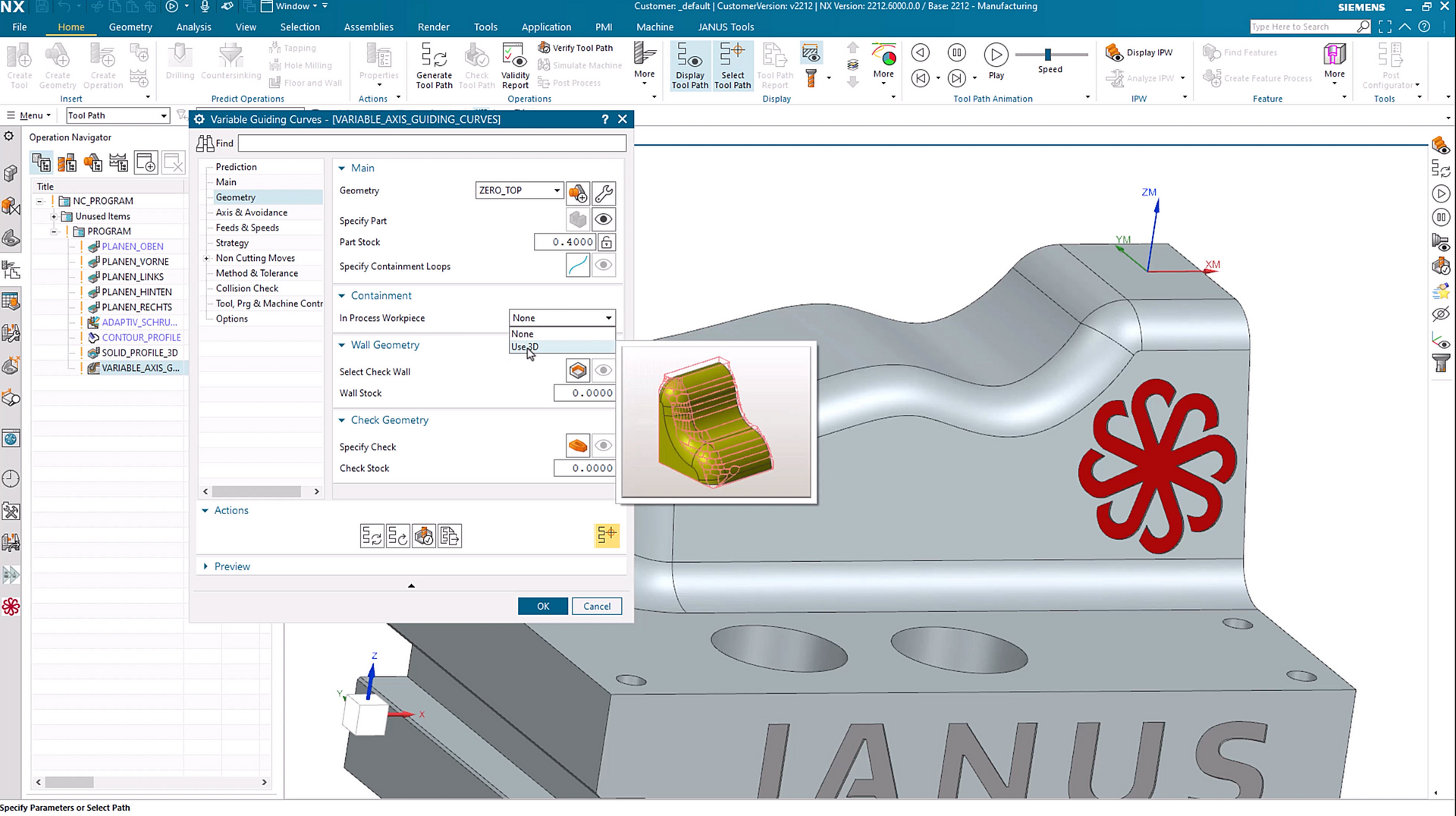Click animation Speed slider handle
1456x816 pixels.
1047,55
